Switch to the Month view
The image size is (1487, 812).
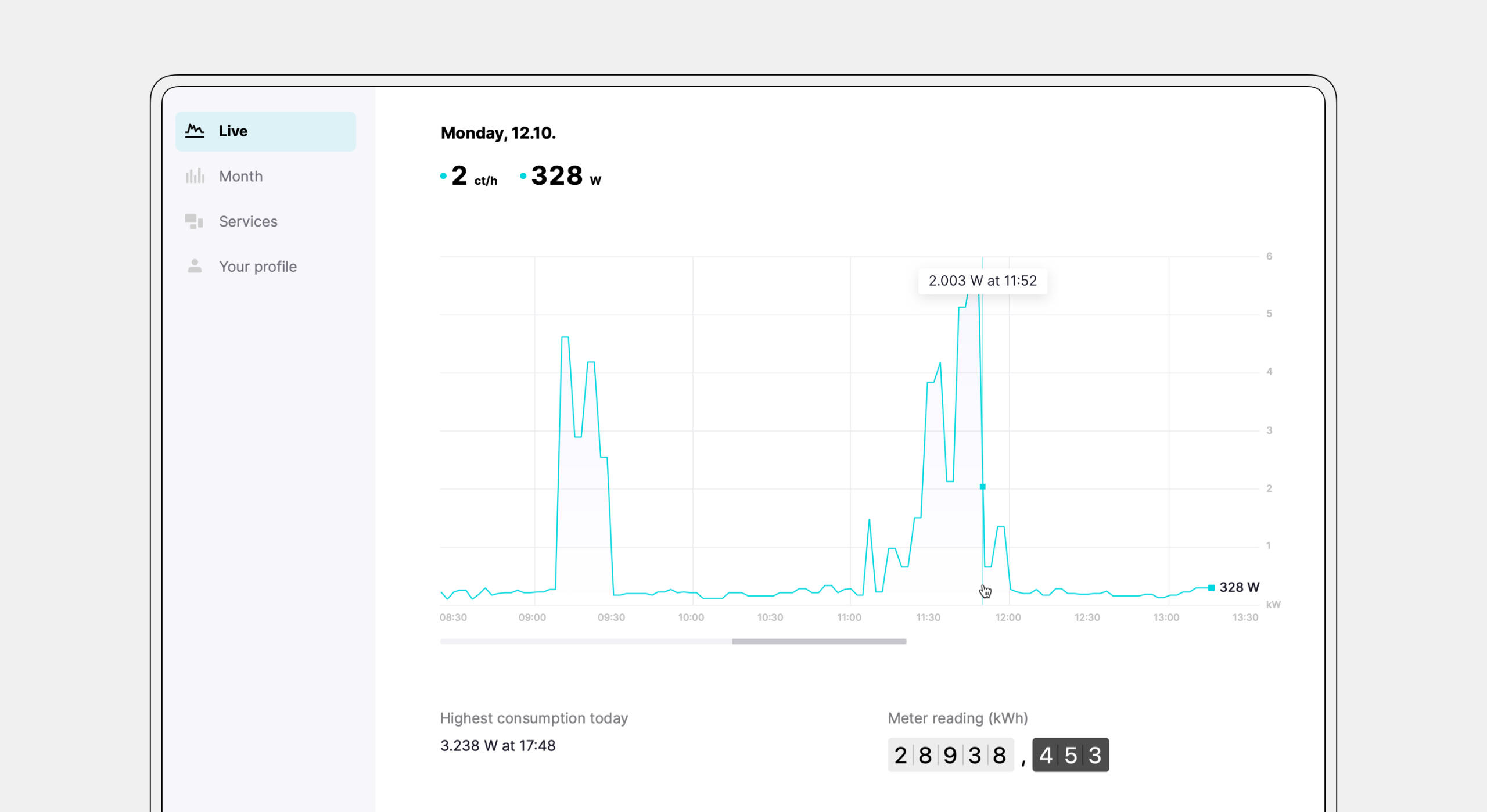pyautogui.click(x=240, y=176)
